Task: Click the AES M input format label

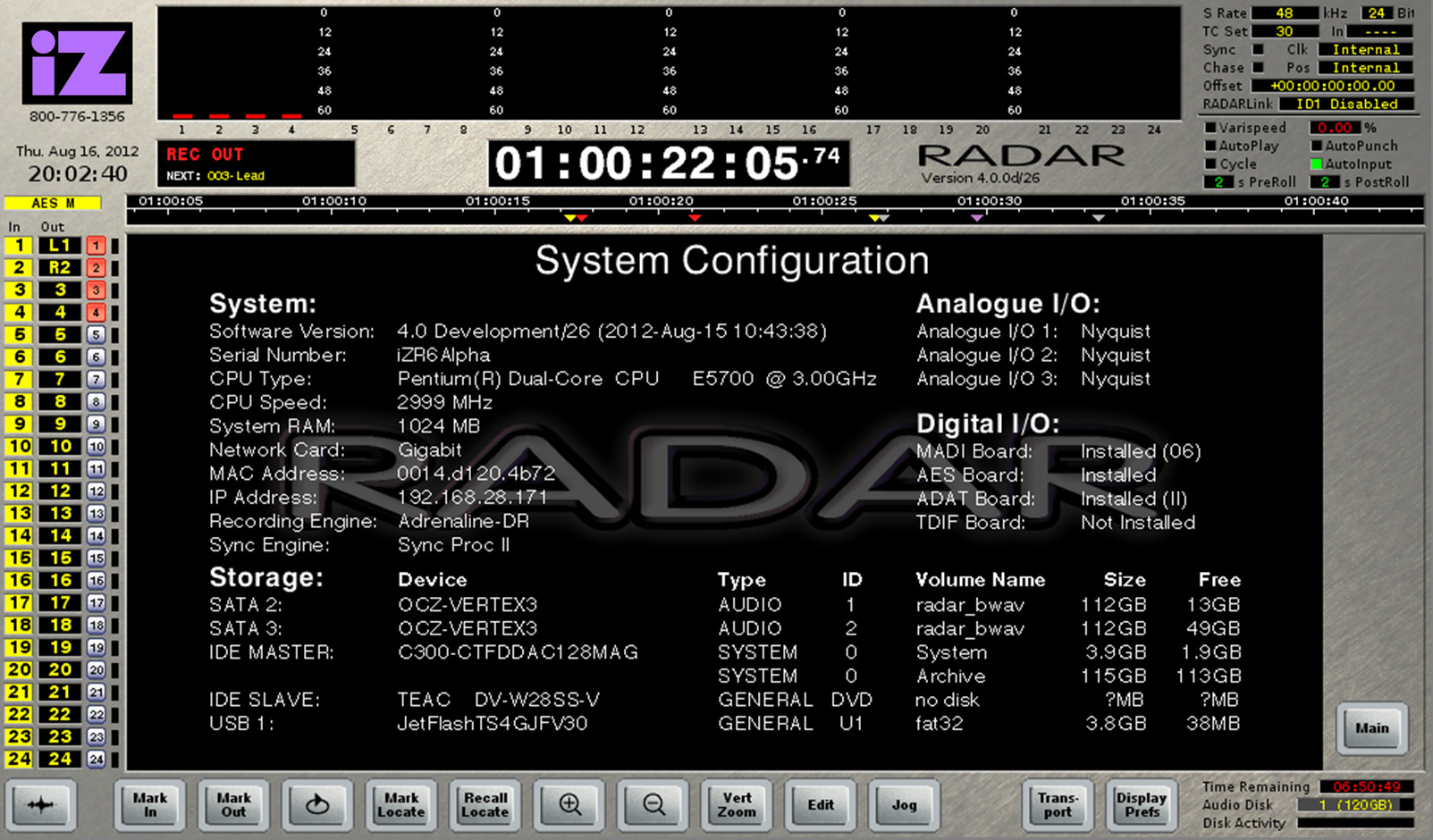Action: click(x=53, y=203)
